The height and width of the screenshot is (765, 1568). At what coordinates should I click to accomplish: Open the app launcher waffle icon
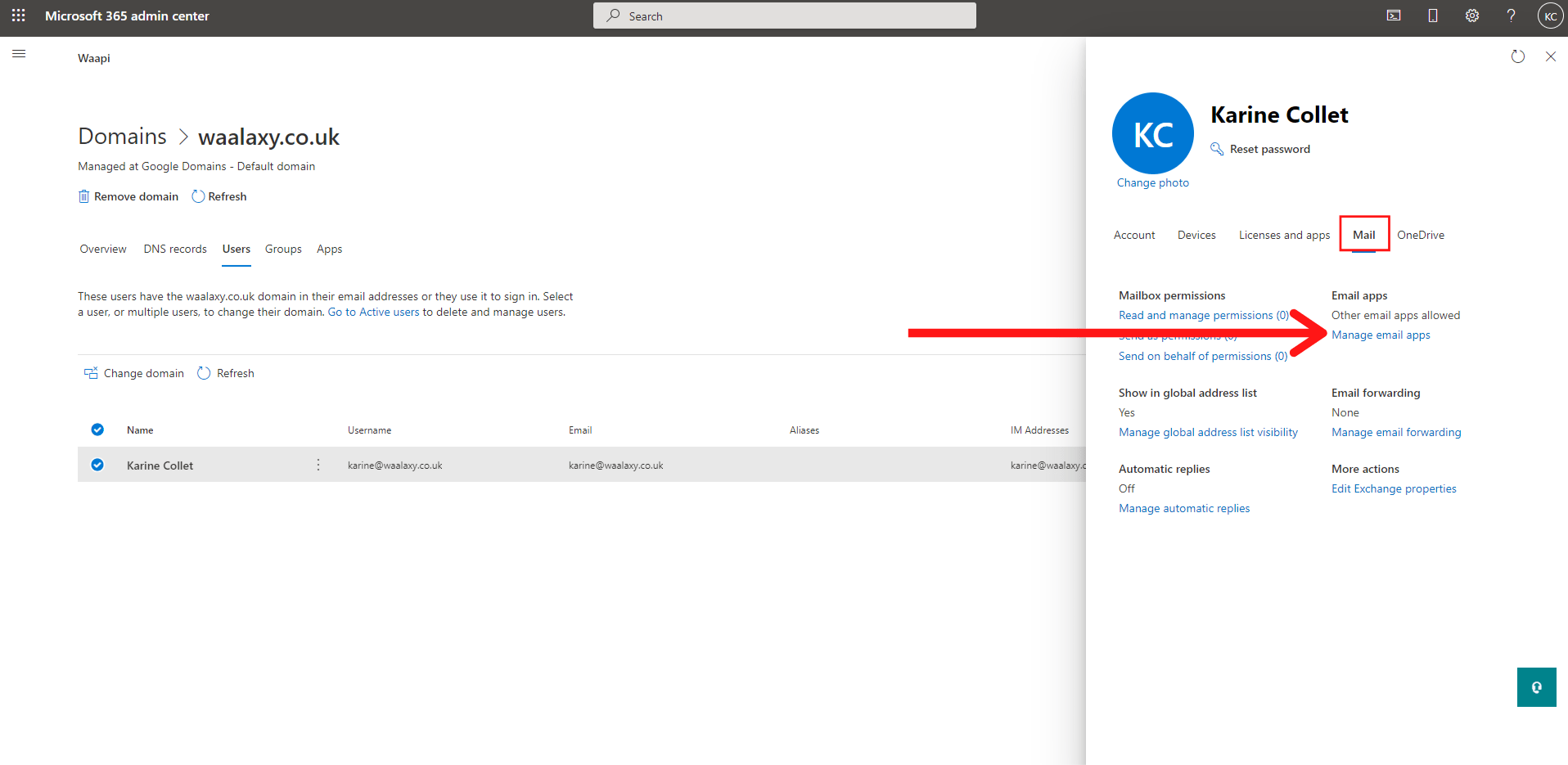pos(19,16)
